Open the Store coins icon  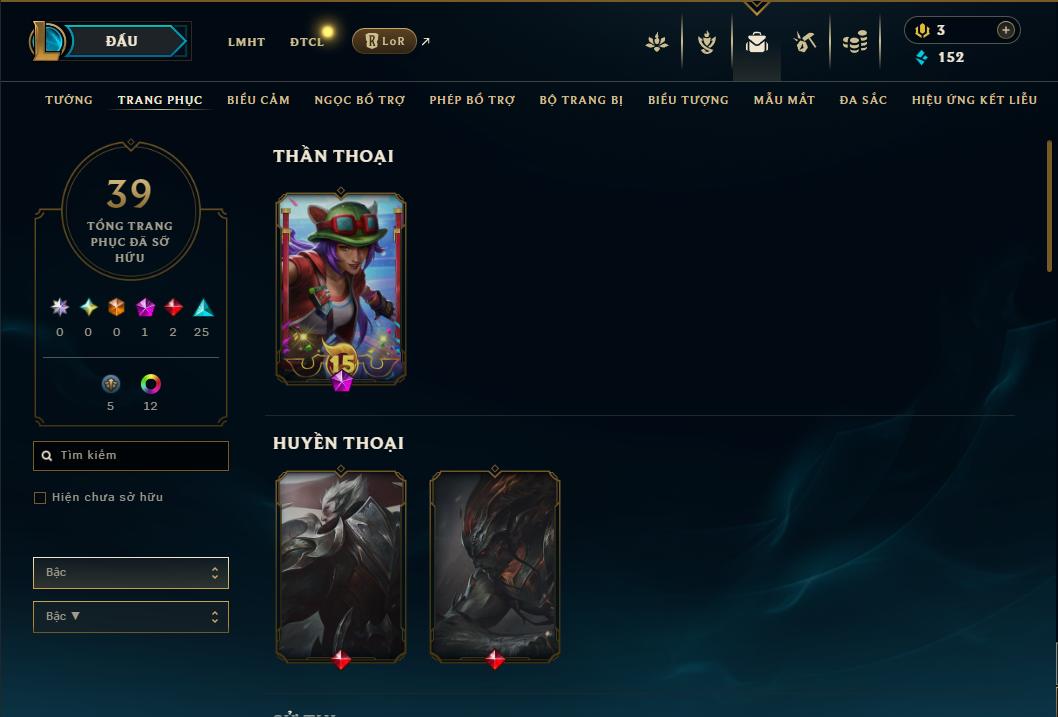(855, 43)
